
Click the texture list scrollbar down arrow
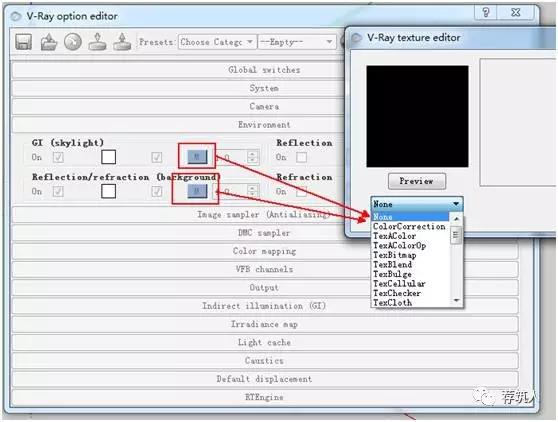click(x=456, y=301)
